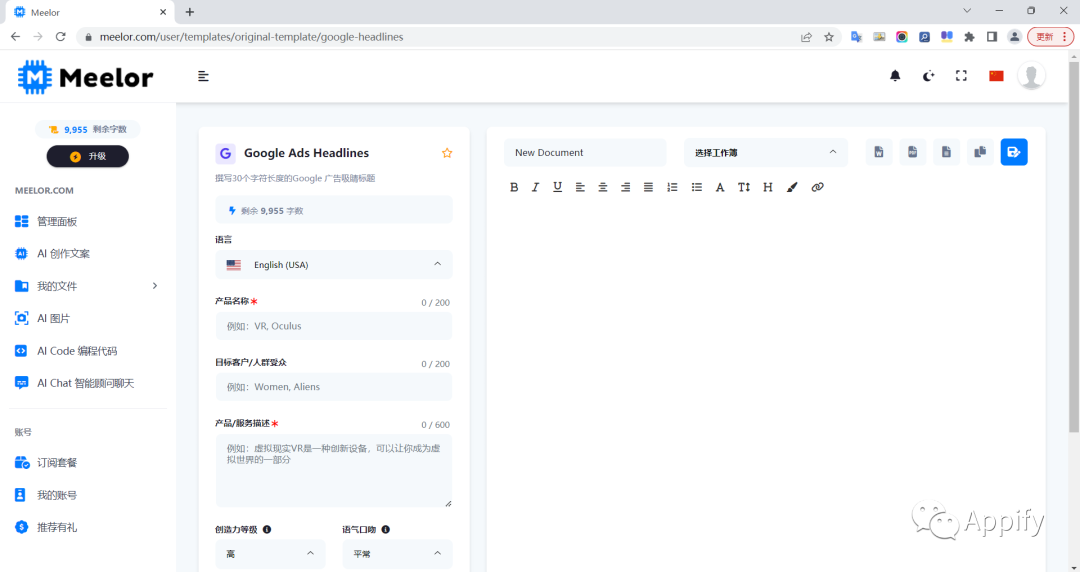This screenshot has width=1080, height=572.
Task: Click the Meelor logo
Action: click(x=85, y=77)
